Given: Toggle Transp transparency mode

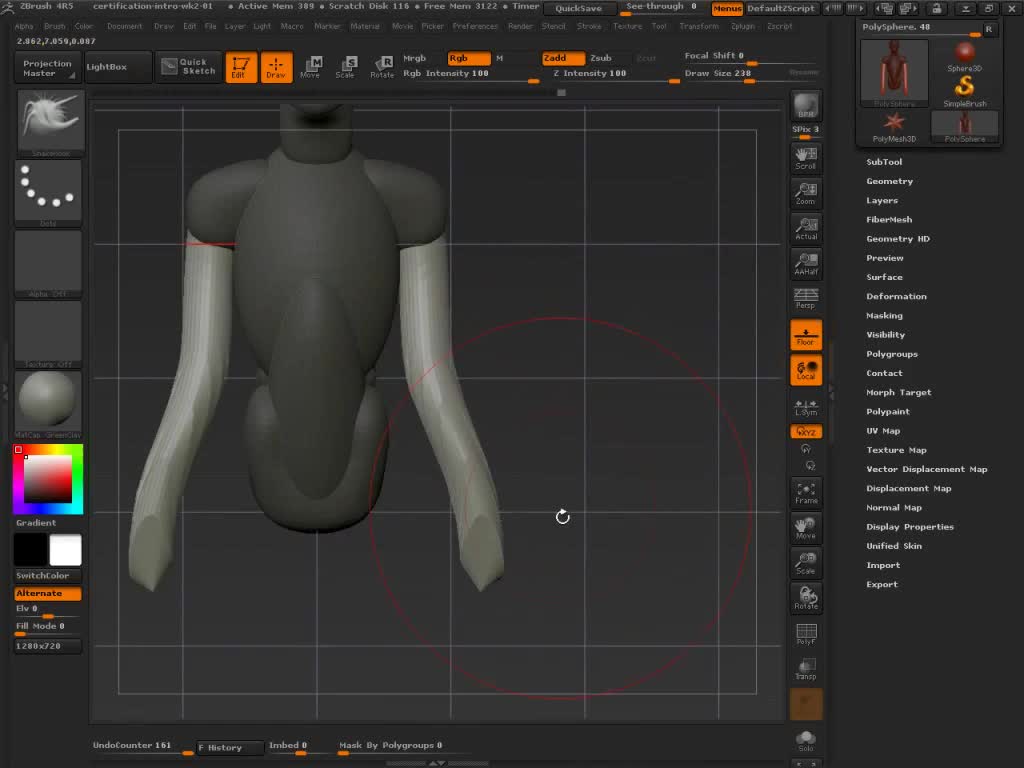Looking at the screenshot, I should (806, 670).
